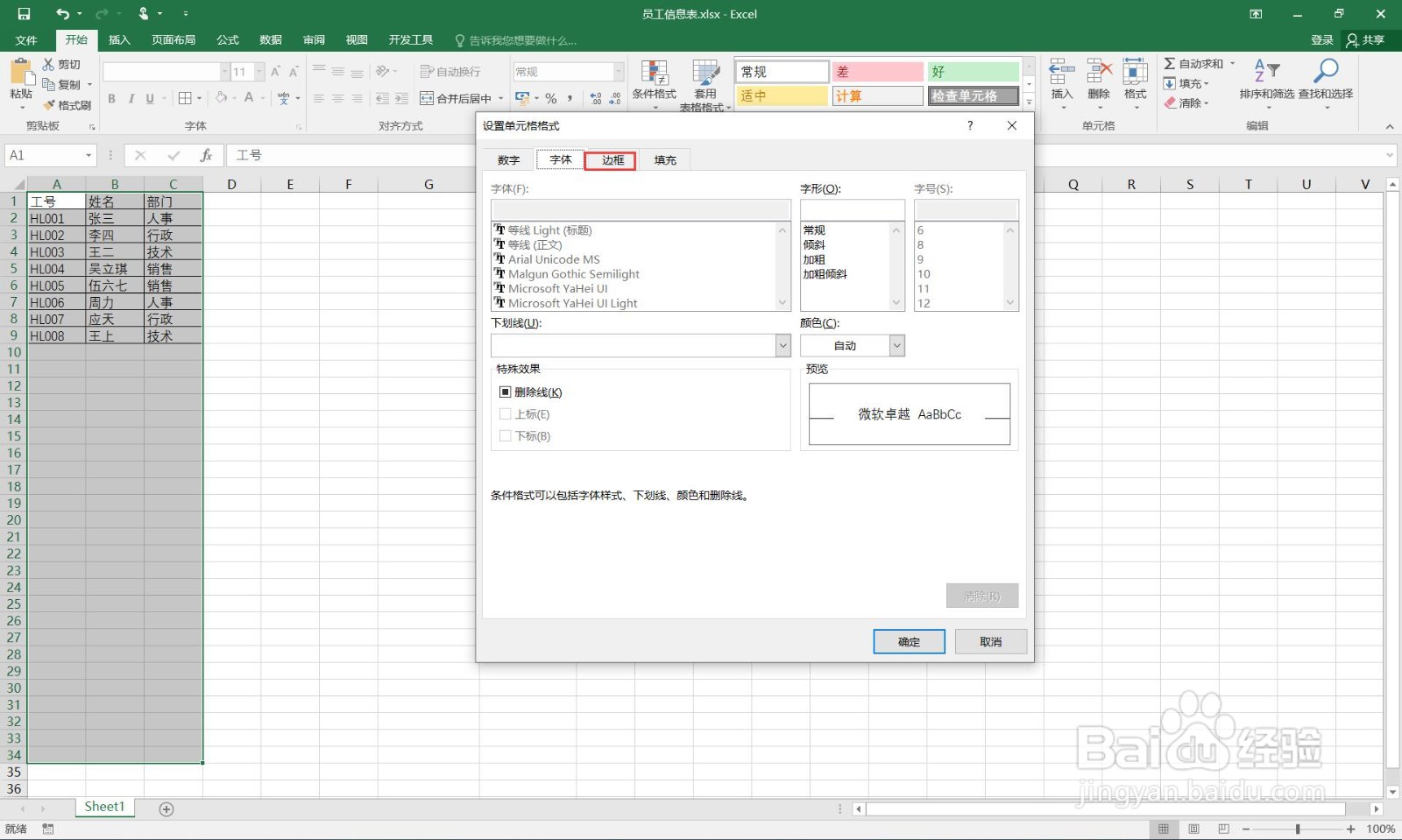This screenshot has width=1402, height=840.
Task: Open the File menu tab
Action: (26, 40)
